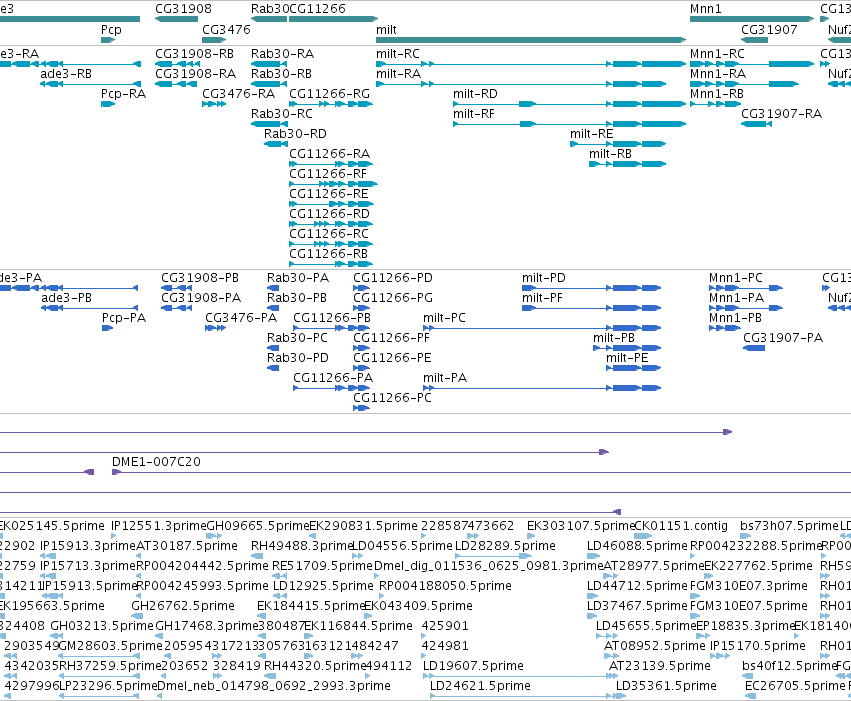Select the milt gene label
This screenshot has width=851, height=701.
click(x=386, y=30)
